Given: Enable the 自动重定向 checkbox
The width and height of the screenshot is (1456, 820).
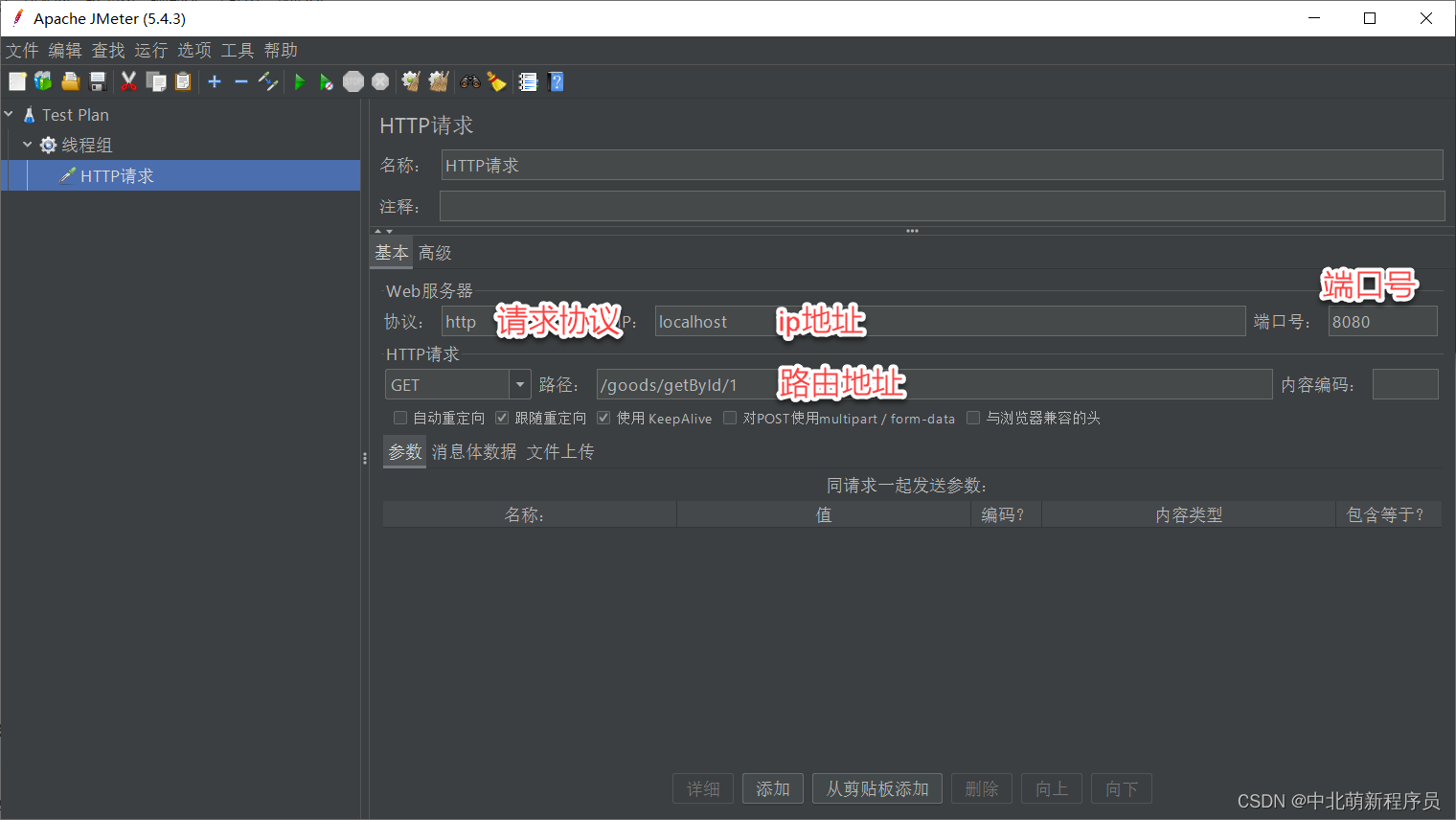Looking at the screenshot, I should (x=400, y=418).
